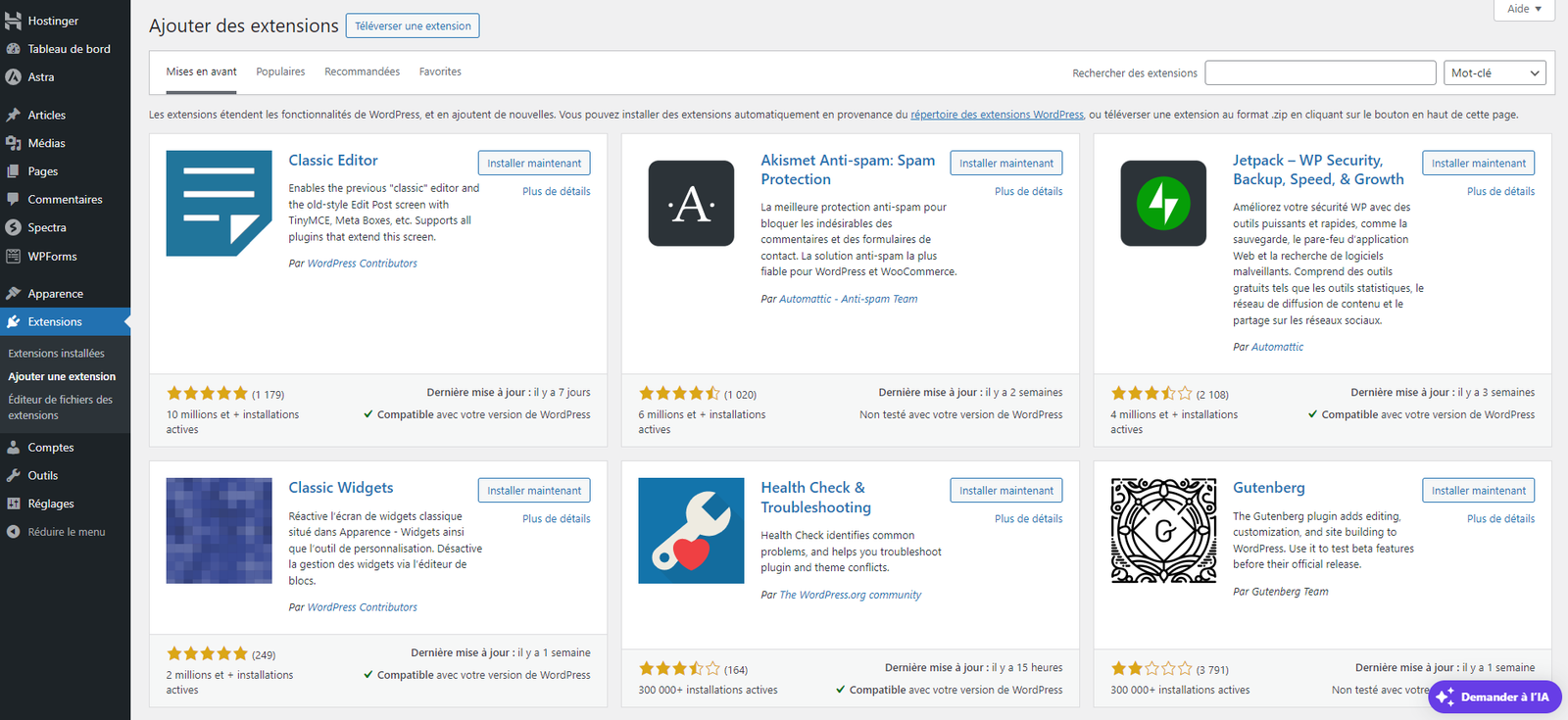The height and width of the screenshot is (720, 1568).
Task: Install Gutenberg with Installer maintenant
Action: pos(1478,491)
